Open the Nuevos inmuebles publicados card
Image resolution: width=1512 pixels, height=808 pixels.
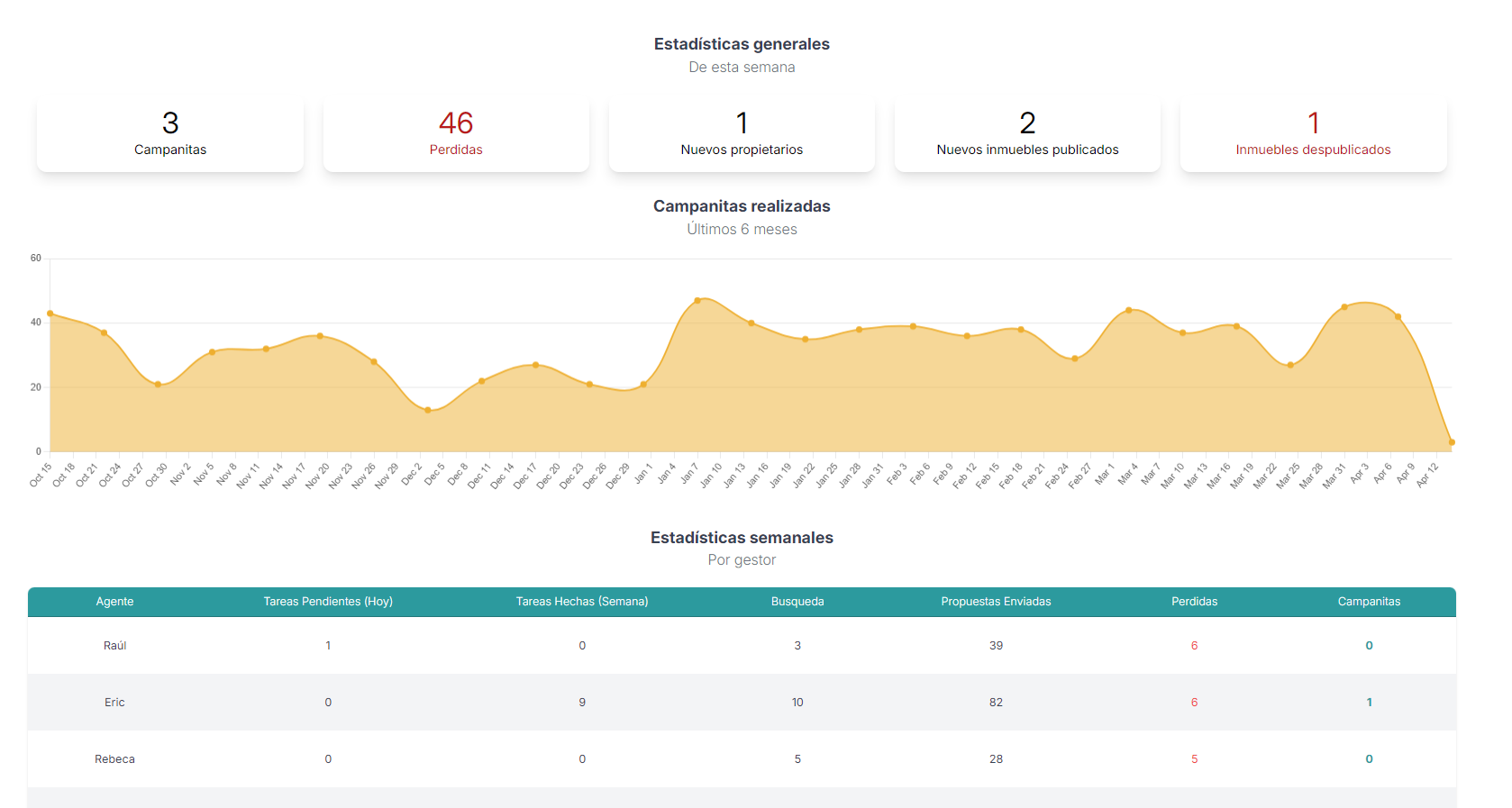click(1027, 134)
